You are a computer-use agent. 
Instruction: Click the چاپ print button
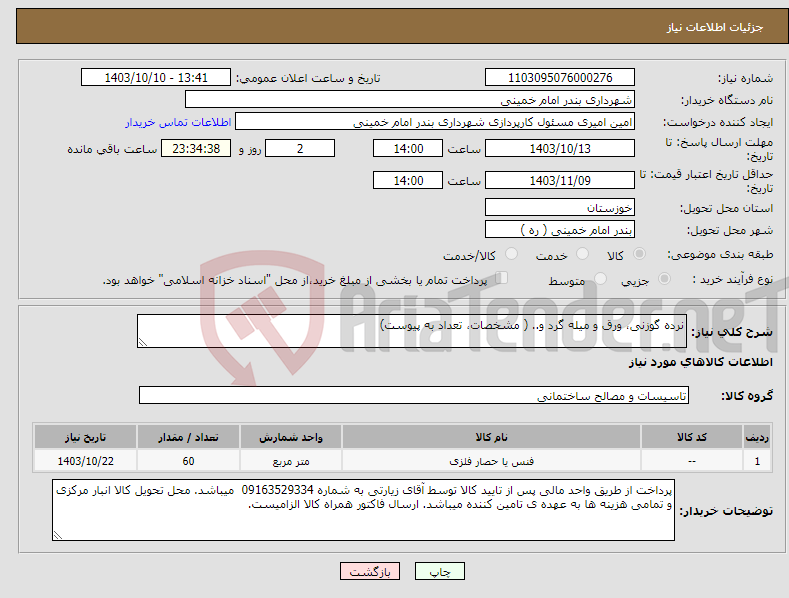(440, 571)
